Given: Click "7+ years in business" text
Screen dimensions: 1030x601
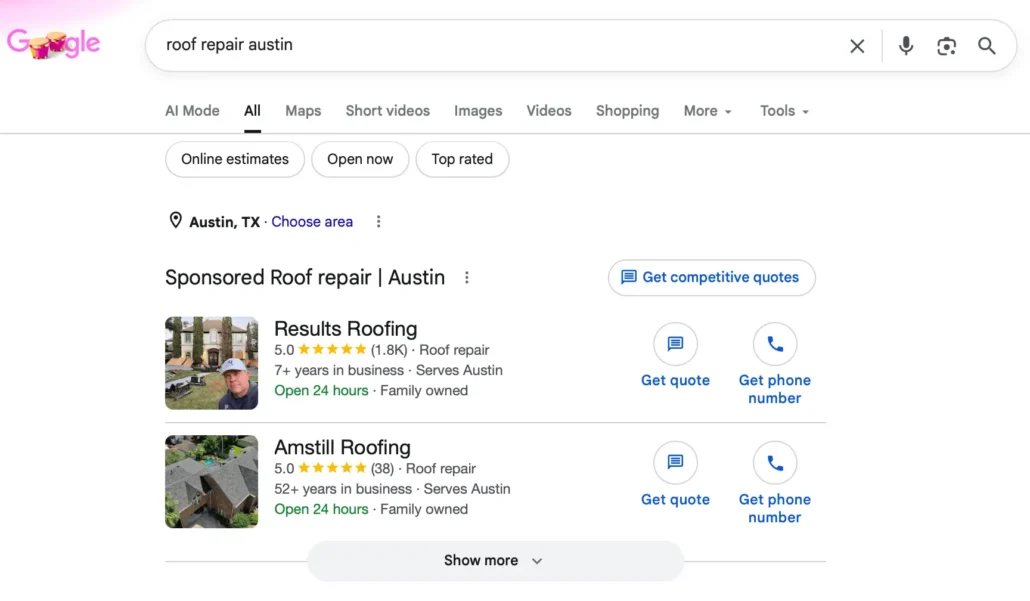Looking at the screenshot, I should [339, 370].
